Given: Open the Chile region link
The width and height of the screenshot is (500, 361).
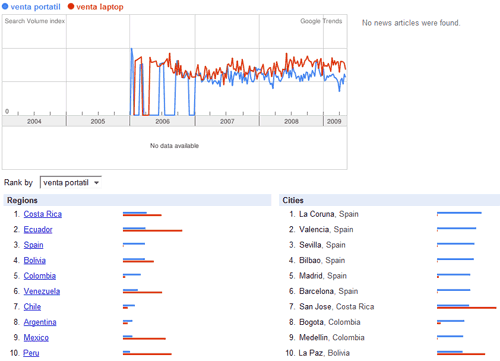Looking at the screenshot, I should 32,307.
